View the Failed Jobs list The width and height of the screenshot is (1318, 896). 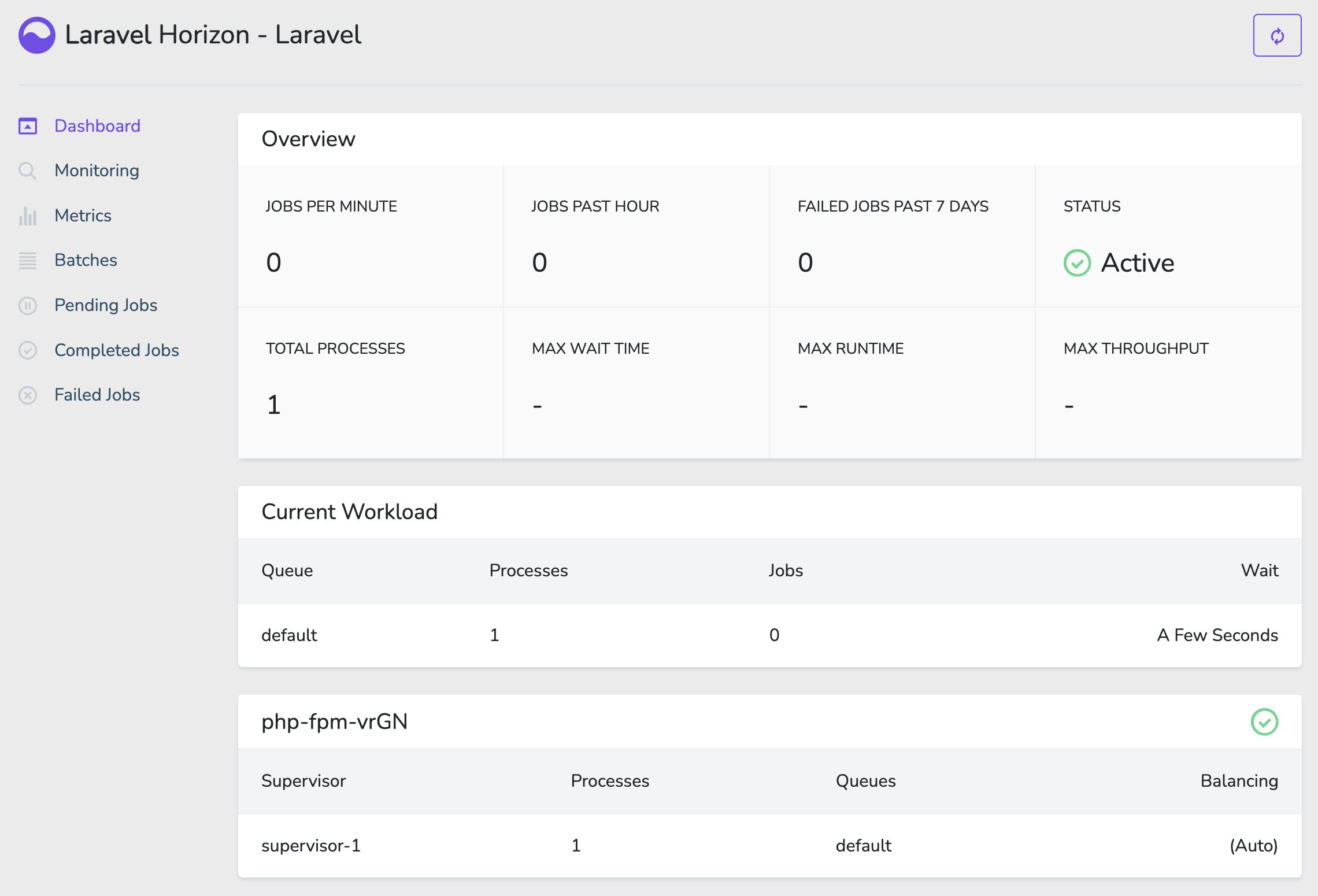pos(97,395)
